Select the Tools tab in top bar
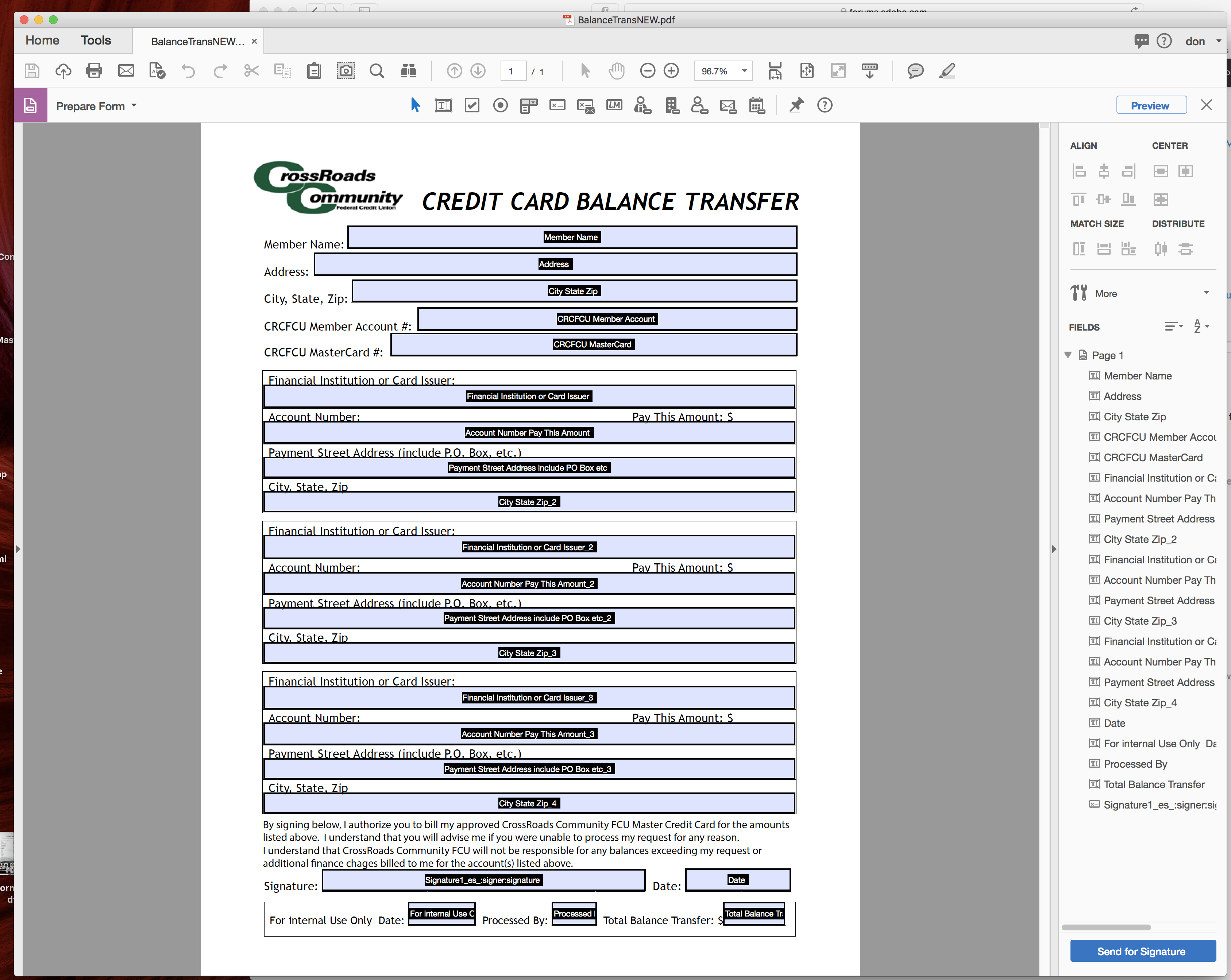 click(96, 40)
